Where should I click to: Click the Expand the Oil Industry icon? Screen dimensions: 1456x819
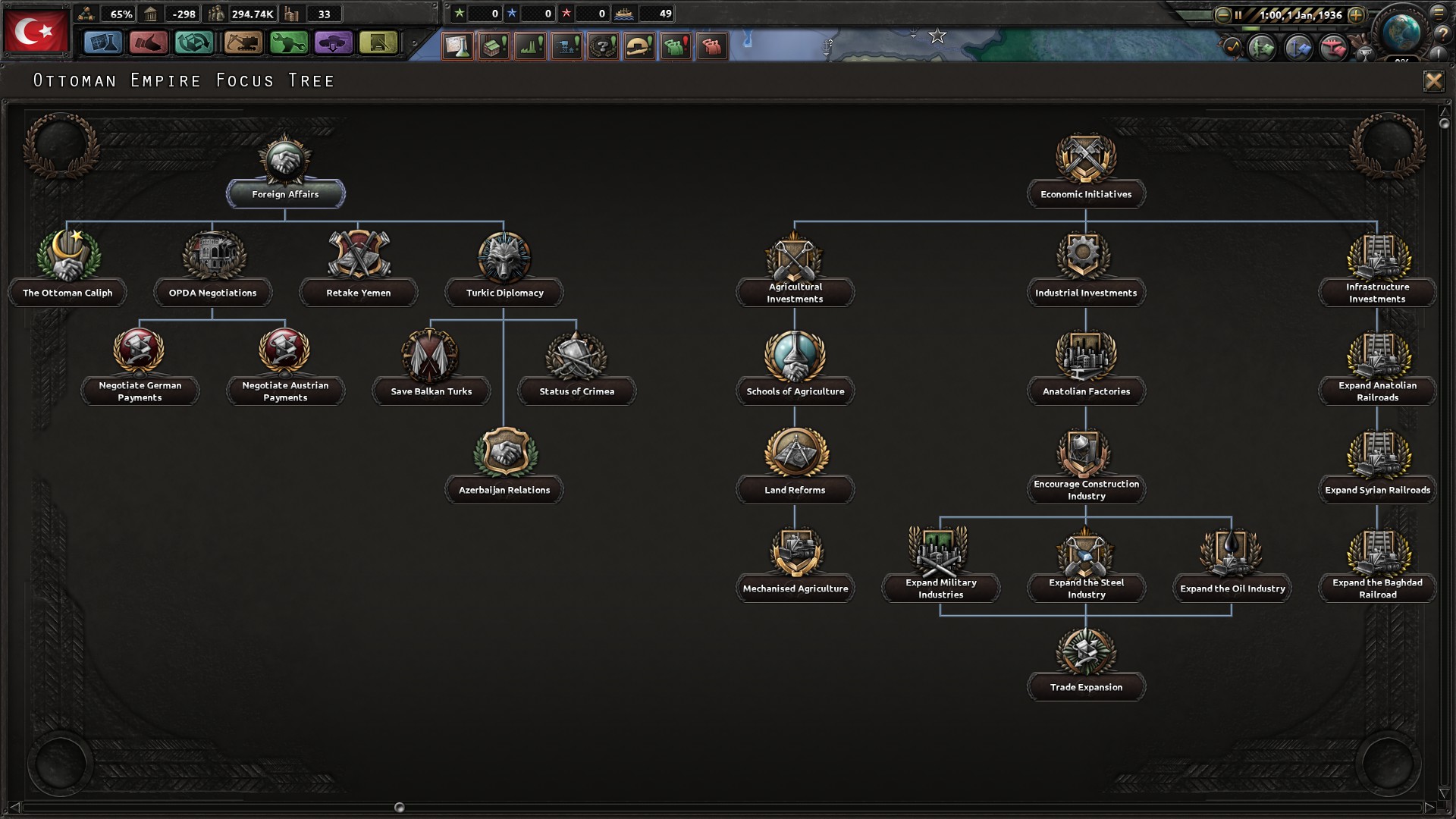click(x=1232, y=551)
